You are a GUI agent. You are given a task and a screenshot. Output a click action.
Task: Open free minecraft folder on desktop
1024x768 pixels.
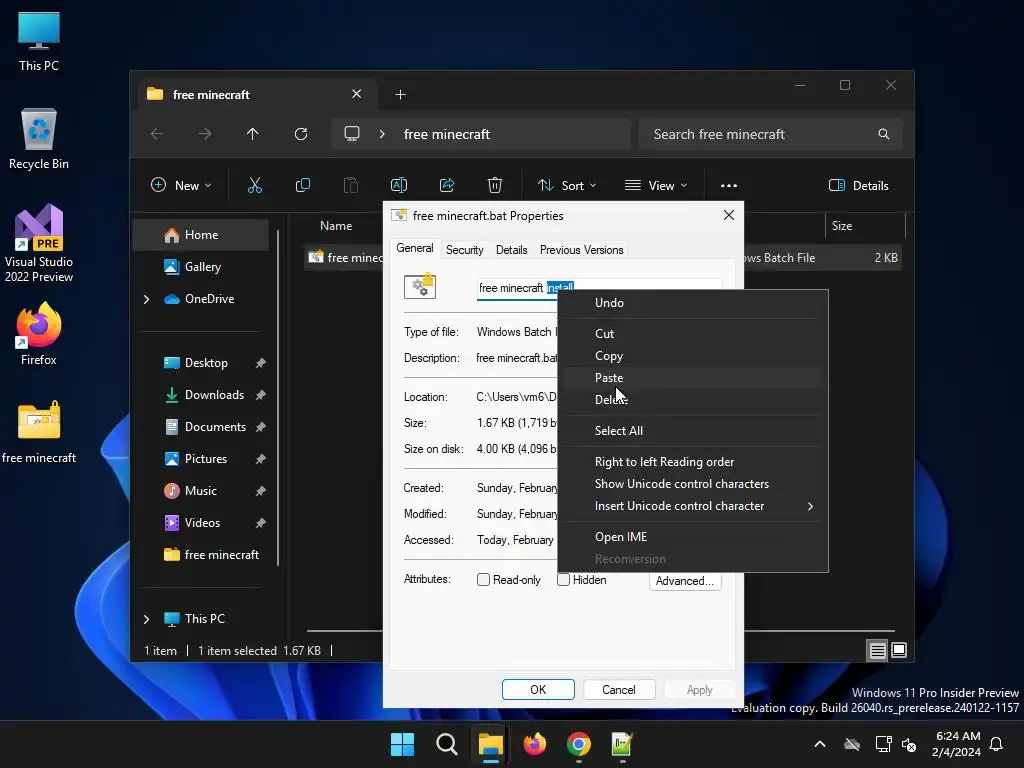[39, 432]
